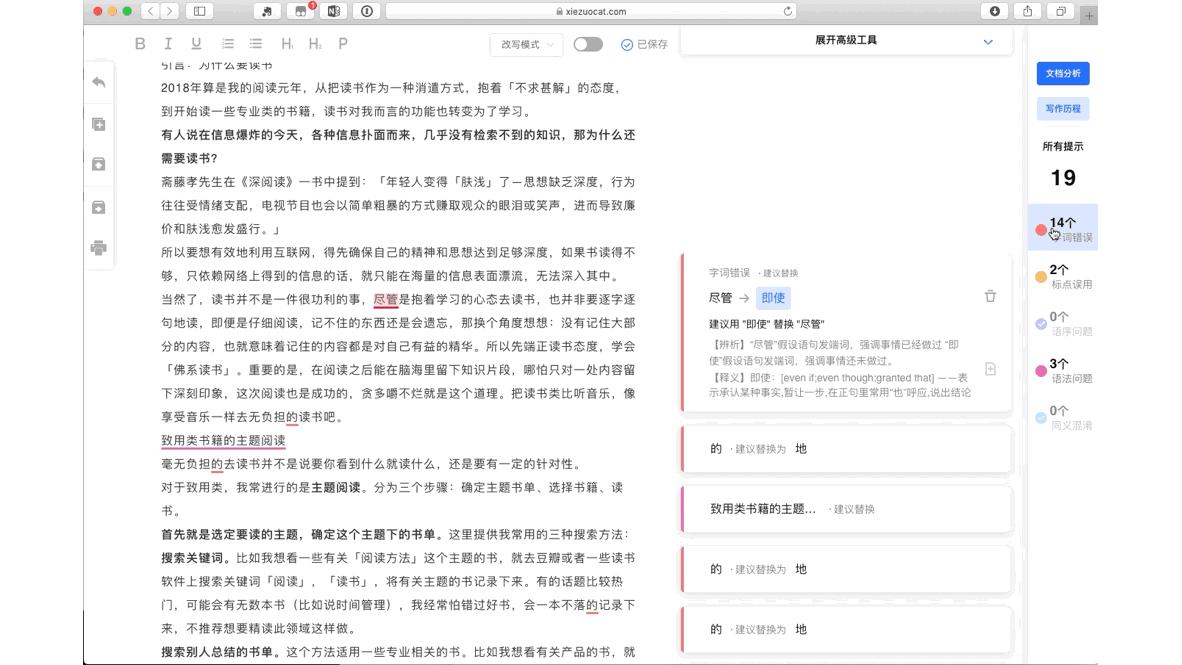Create a new document from the sidebar
Image resolution: width=1182 pixels, height=665 pixels.
[98, 122]
